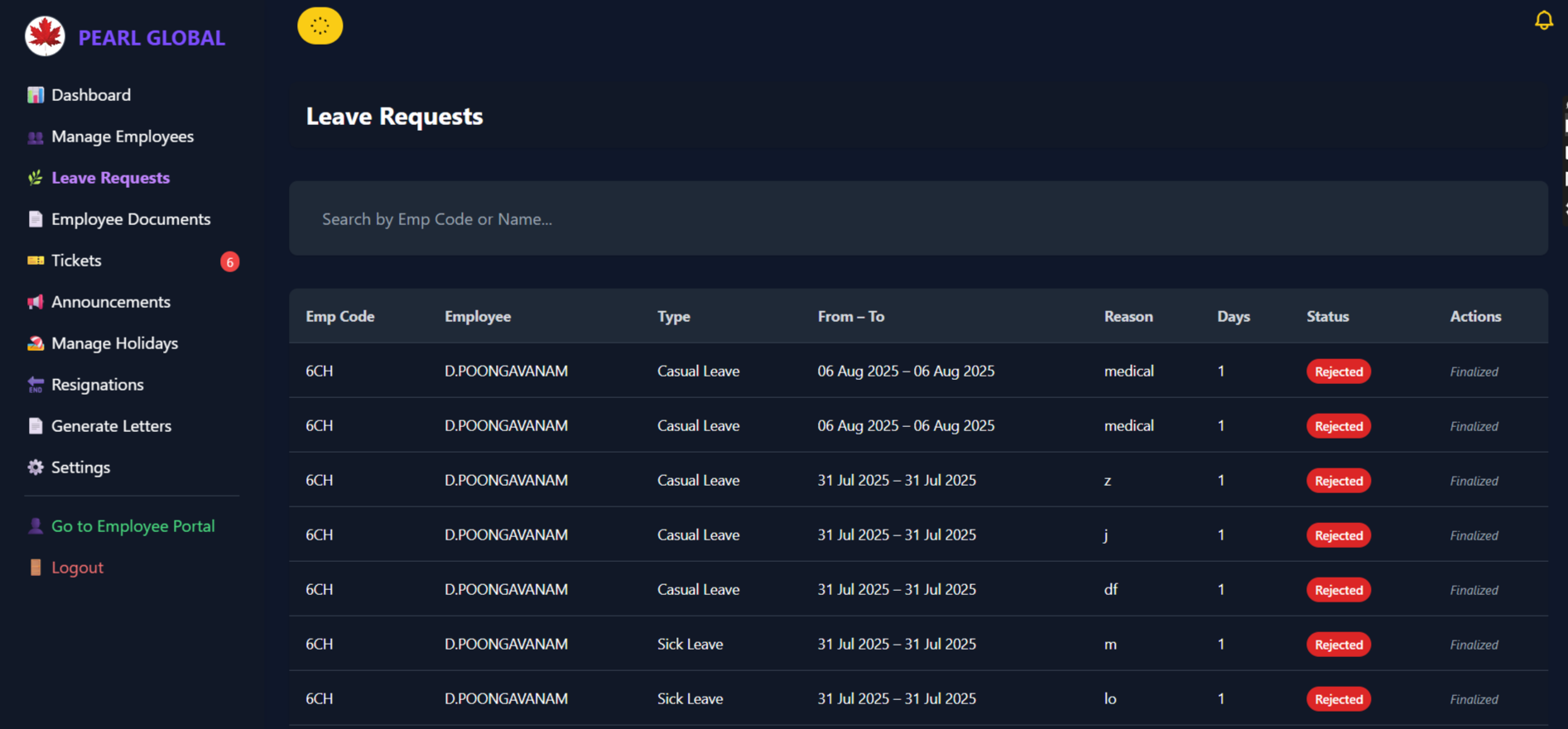The width and height of the screenshot is (1568, 729).
Task: Open Employee Documents in the sidebar
Action: [131, 219]
